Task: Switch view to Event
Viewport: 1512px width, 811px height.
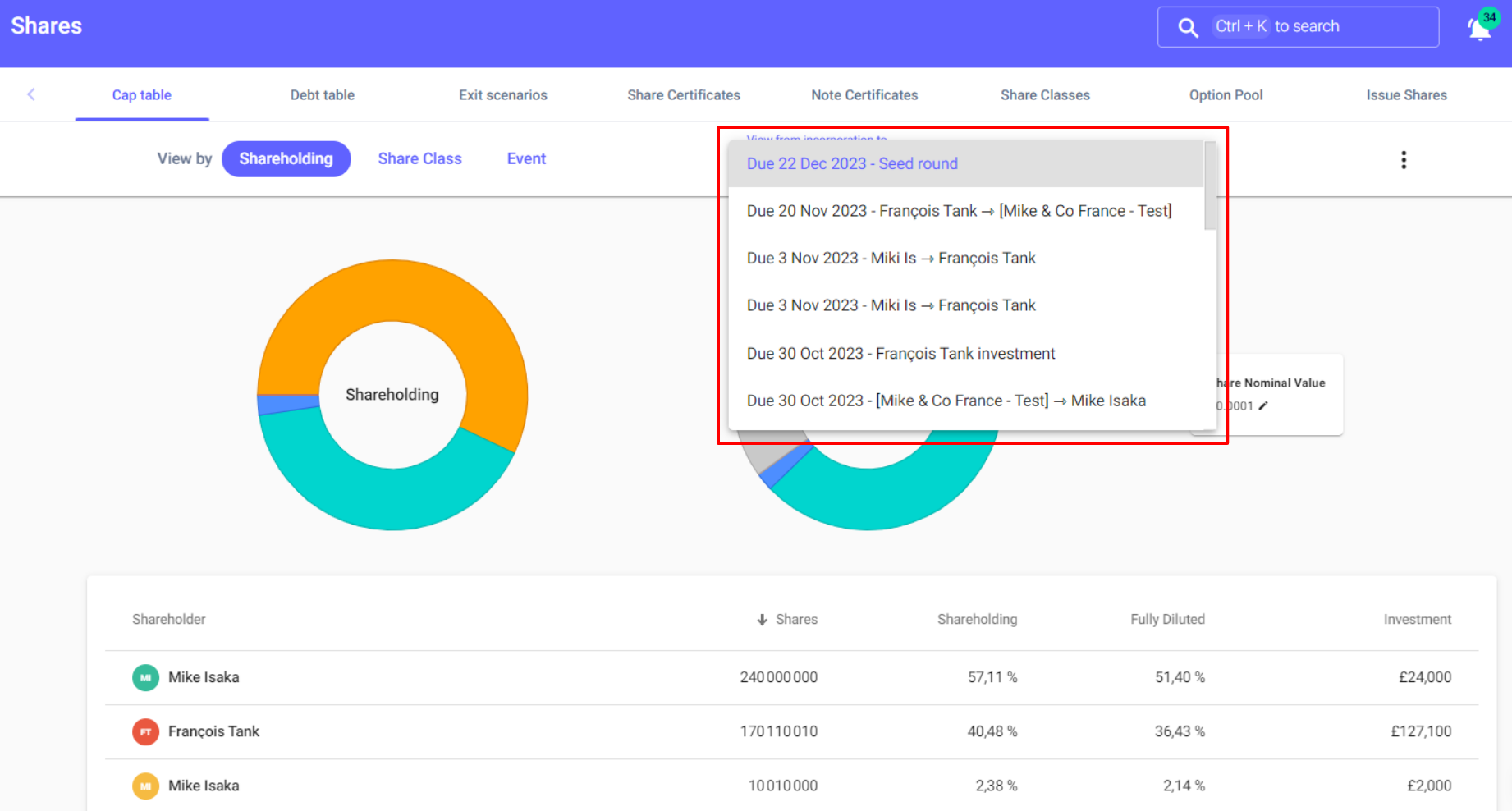Action: pyautogui.click(x=526, y=159)
